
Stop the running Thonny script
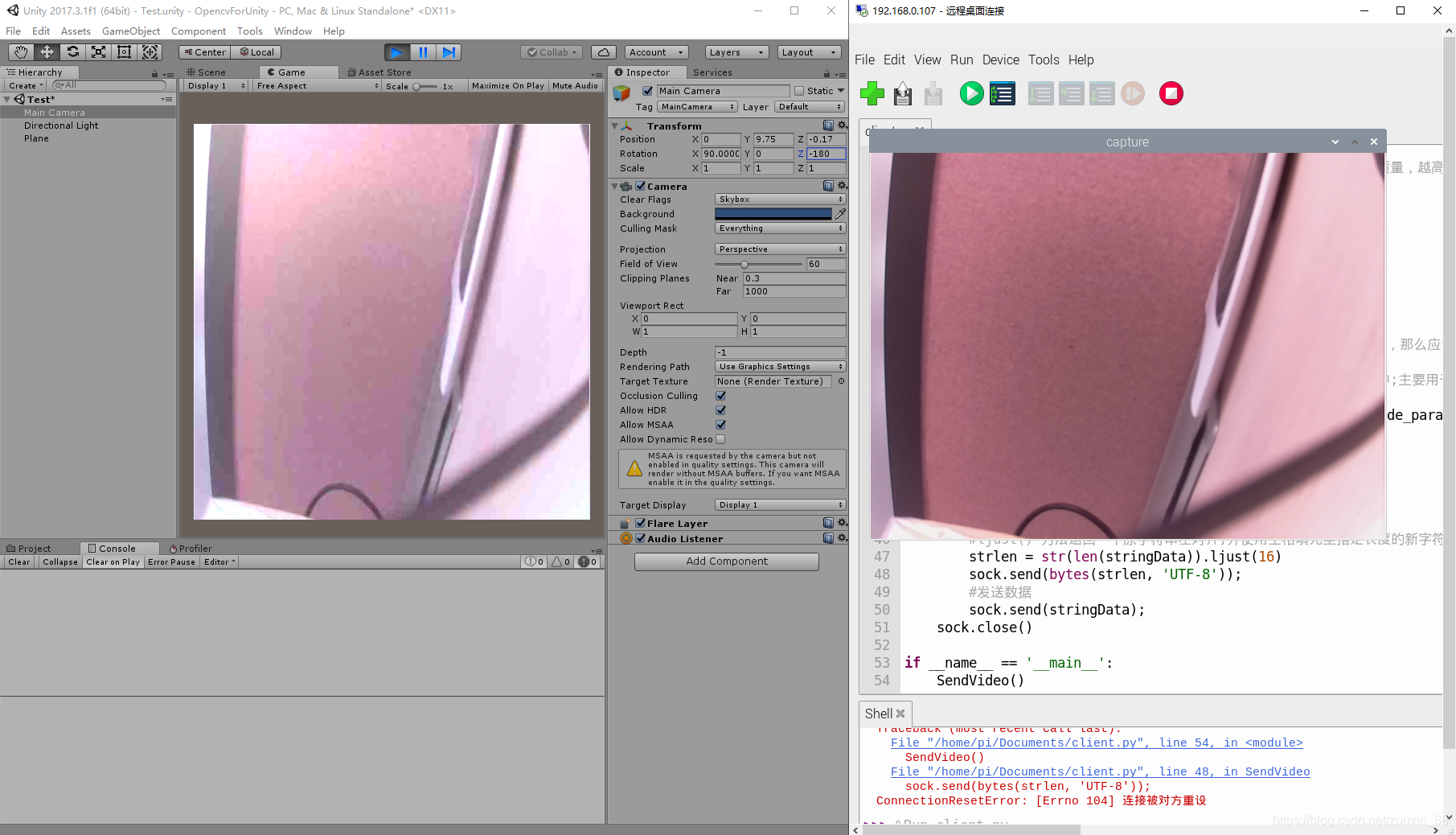tap(1171, 93)
